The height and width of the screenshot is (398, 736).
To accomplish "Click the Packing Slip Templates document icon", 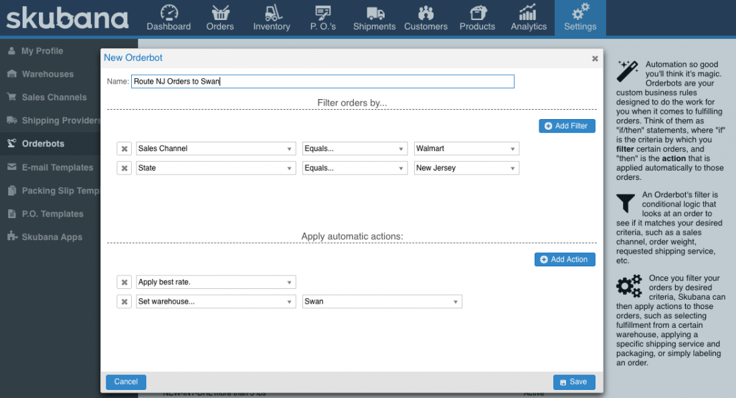I will [12, 190].
